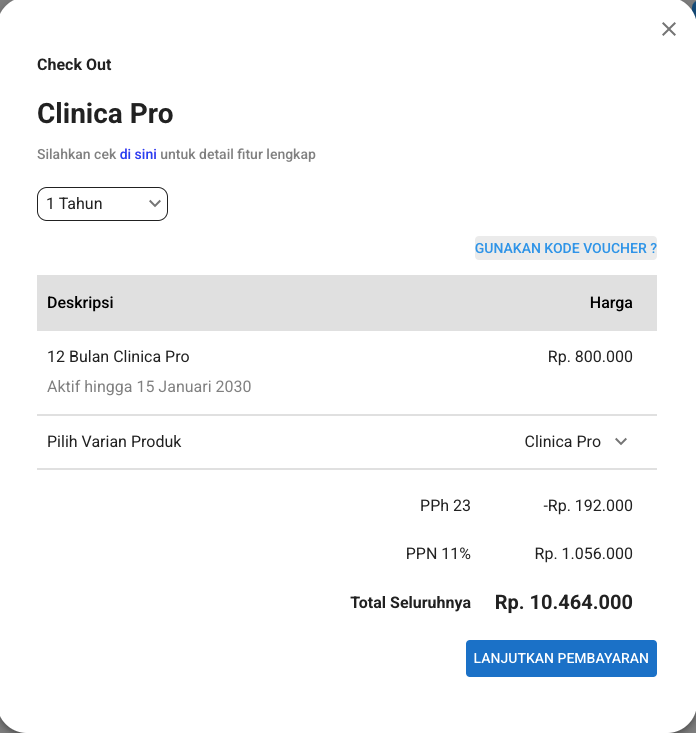This screenshot has width=696, height=733.
Task: Click the Pilih Varian Produk label
Action: tap(114, 441)
